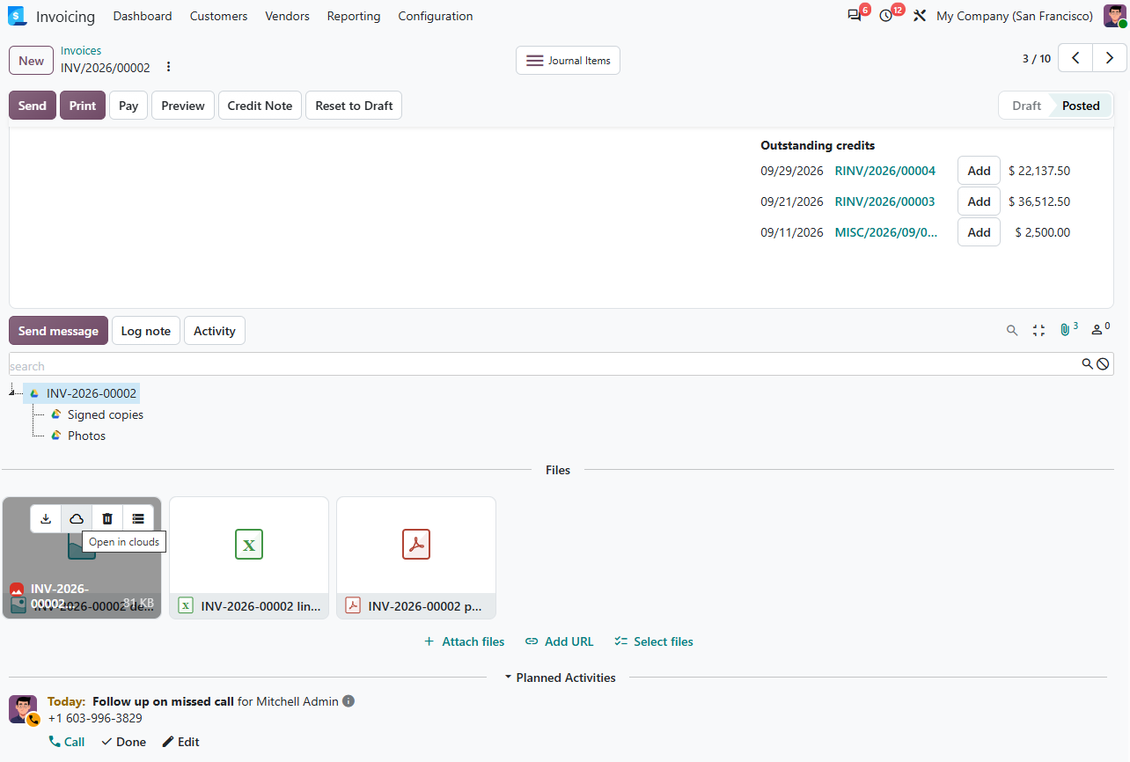Reset the invoice to Draft
The image size is (1130, 762).
(x=354, y=105)
